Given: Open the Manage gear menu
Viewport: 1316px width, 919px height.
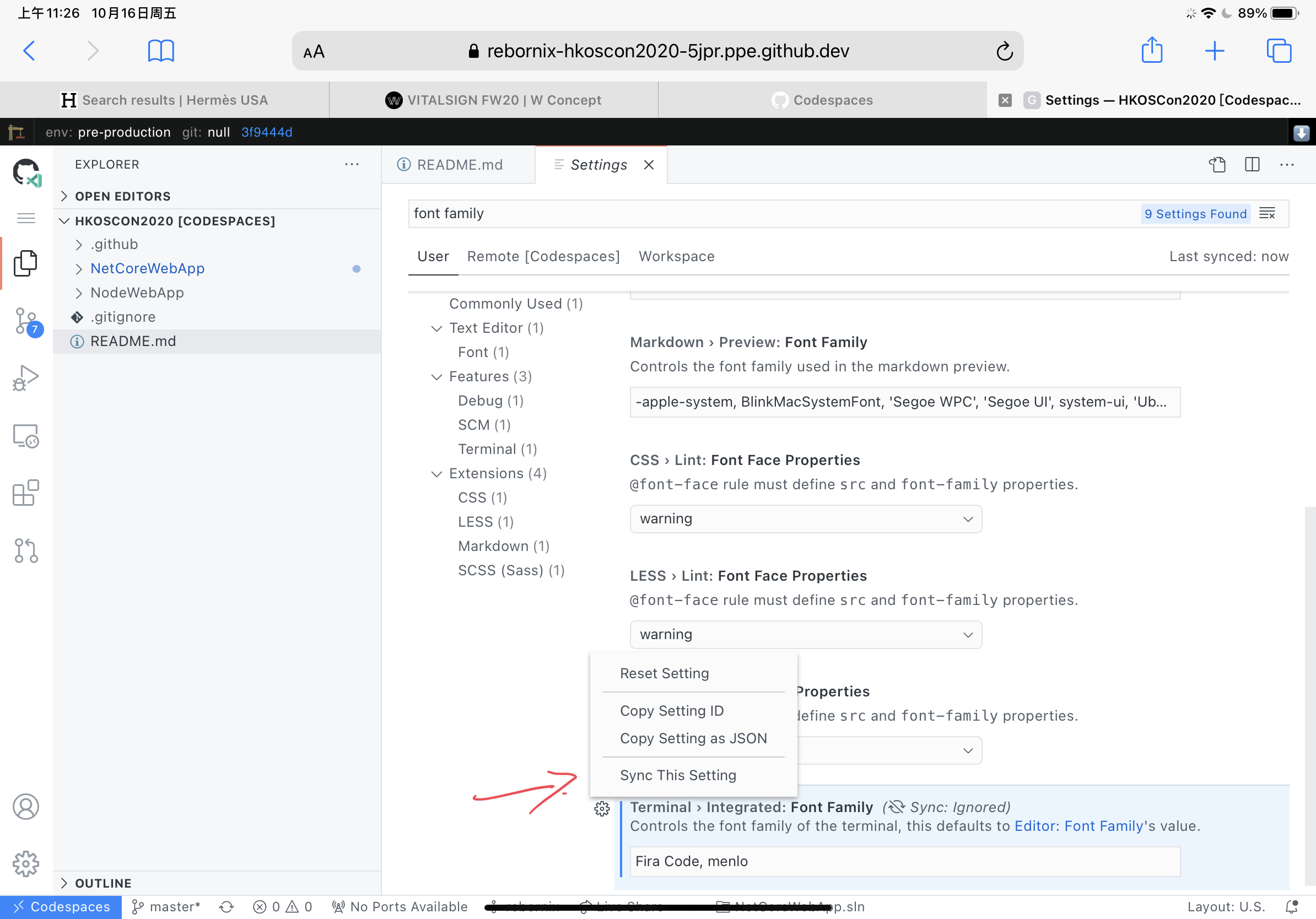Looking at the screenshot, I should [26, 864].
